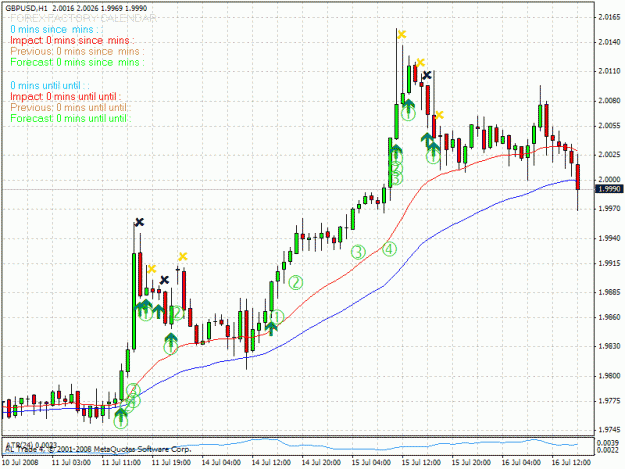Screen dimensions: 625x469
Task: Select the red 'Impact: 0 mins until until' label
Action: 65,97
